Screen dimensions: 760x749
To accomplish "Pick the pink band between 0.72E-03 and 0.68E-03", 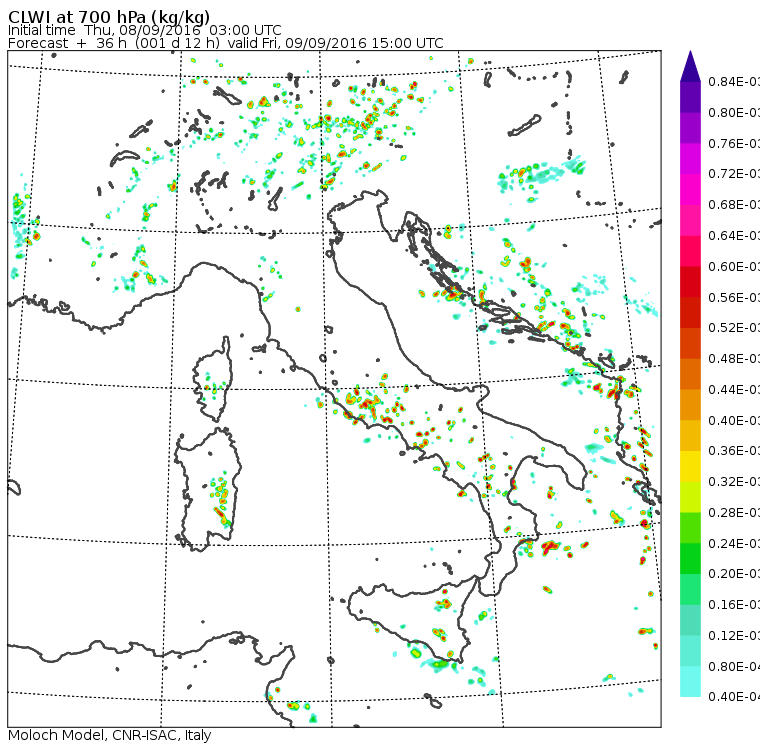I will 690,190.
